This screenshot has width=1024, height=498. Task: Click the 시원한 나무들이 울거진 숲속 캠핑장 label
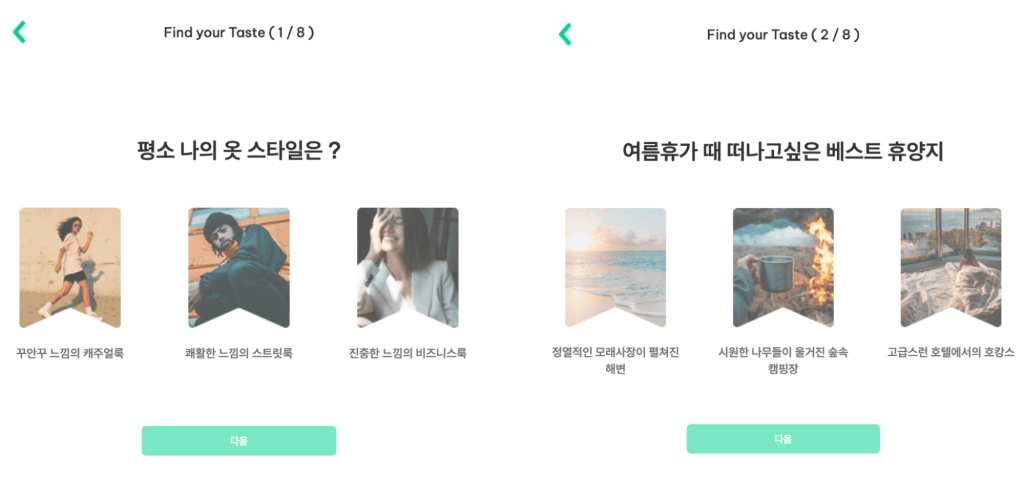coord(783,361)
